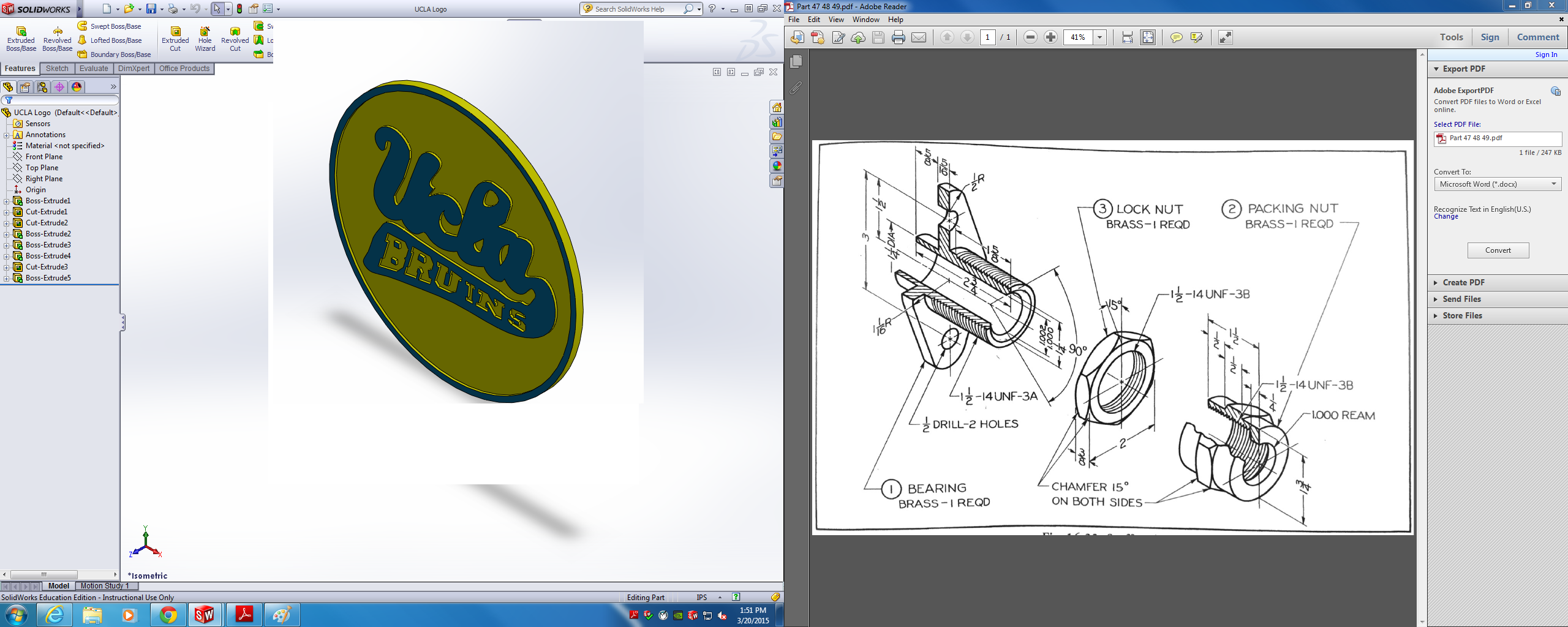Expand the Annotations folder in the feature tree
The height and width of the screenshot is (627, 1568).
[x=6, y=135]
